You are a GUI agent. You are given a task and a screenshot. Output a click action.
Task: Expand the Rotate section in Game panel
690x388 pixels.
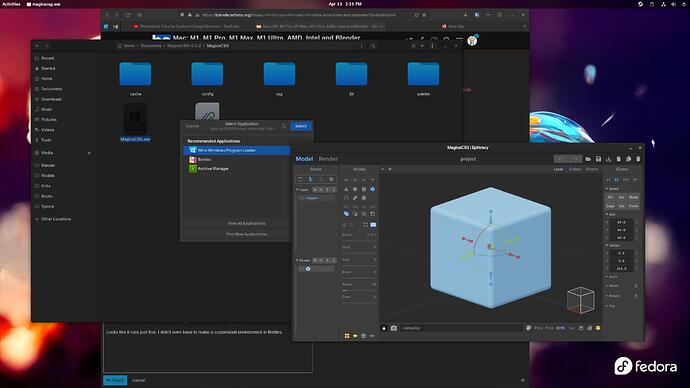[x=607, y=296]
